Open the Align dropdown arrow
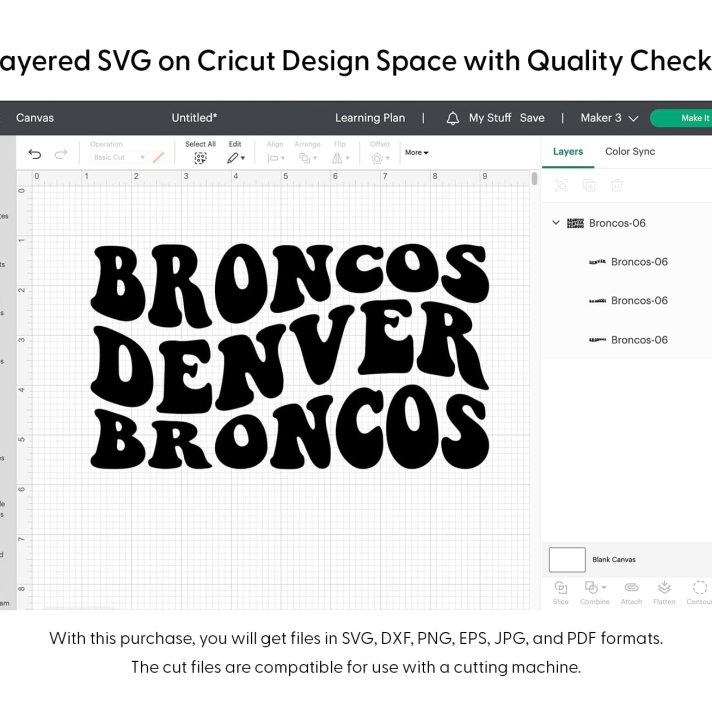This screenshot has width=712, height=712. (x=283, y=158)
